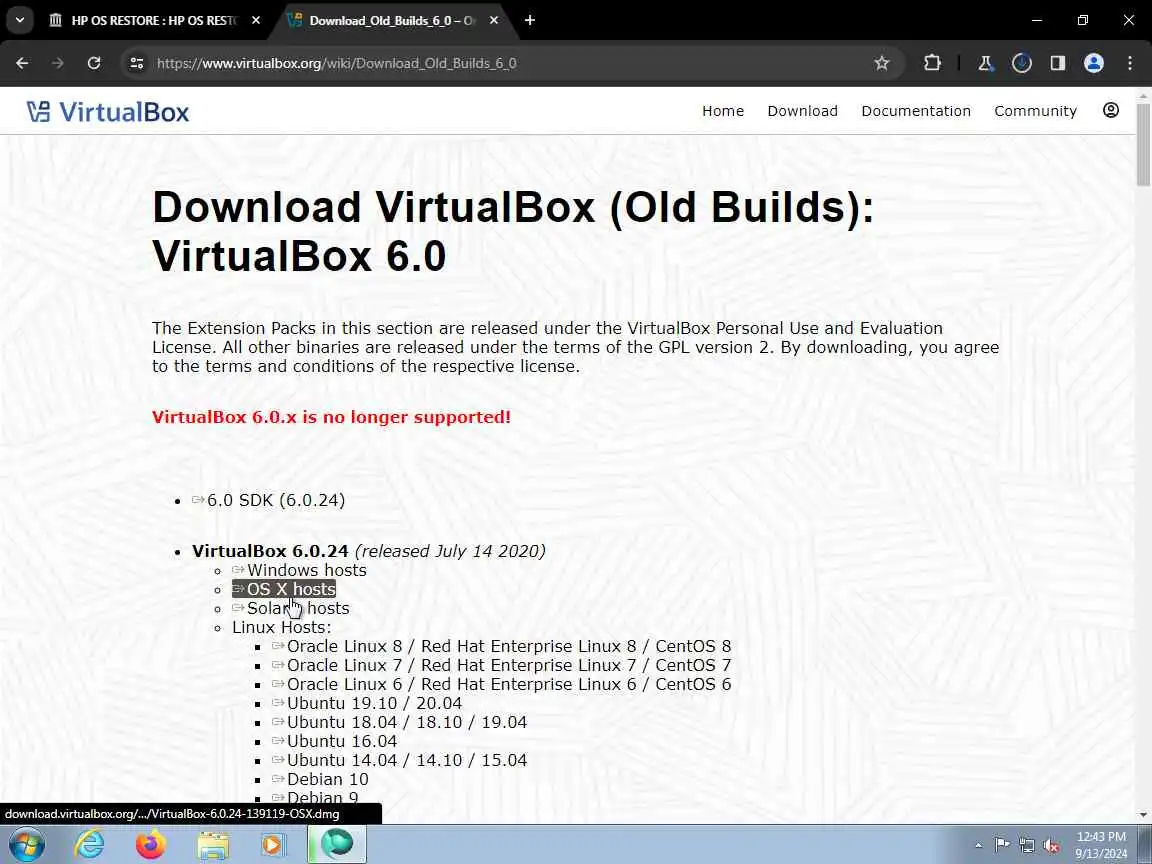Viewport: 1152px width, 864px height.
Task: Bookmark this page with the star icon
Action: pos(882,63)
